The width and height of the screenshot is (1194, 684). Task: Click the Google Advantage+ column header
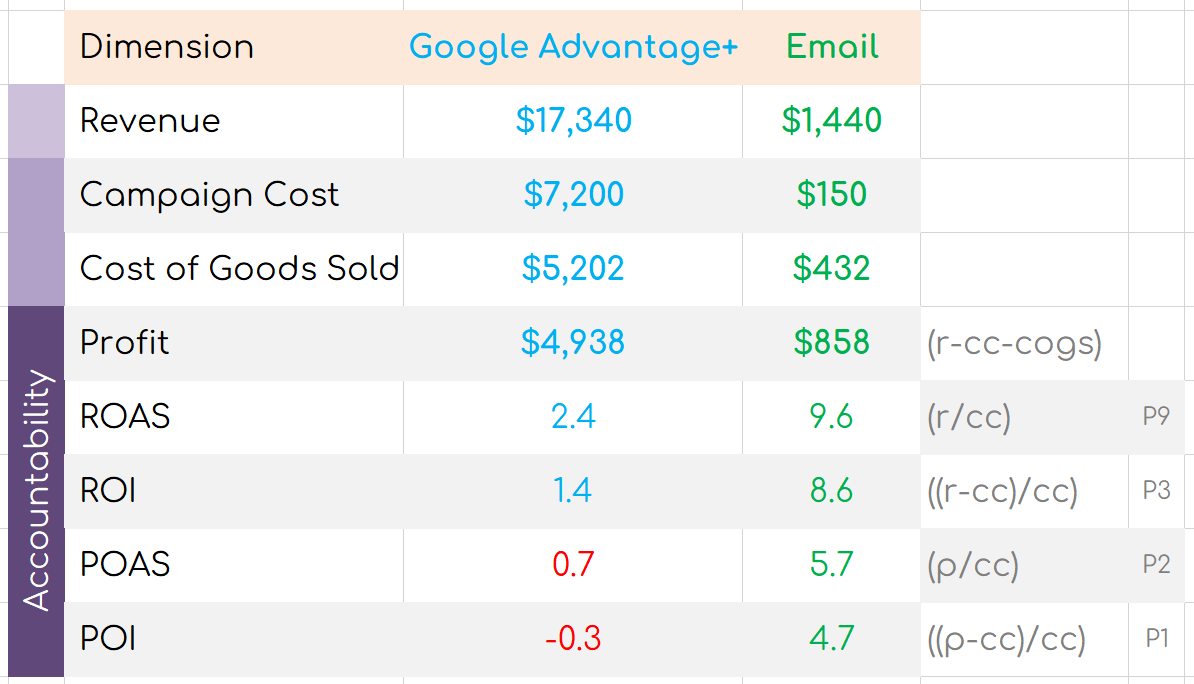pos(573,47)
